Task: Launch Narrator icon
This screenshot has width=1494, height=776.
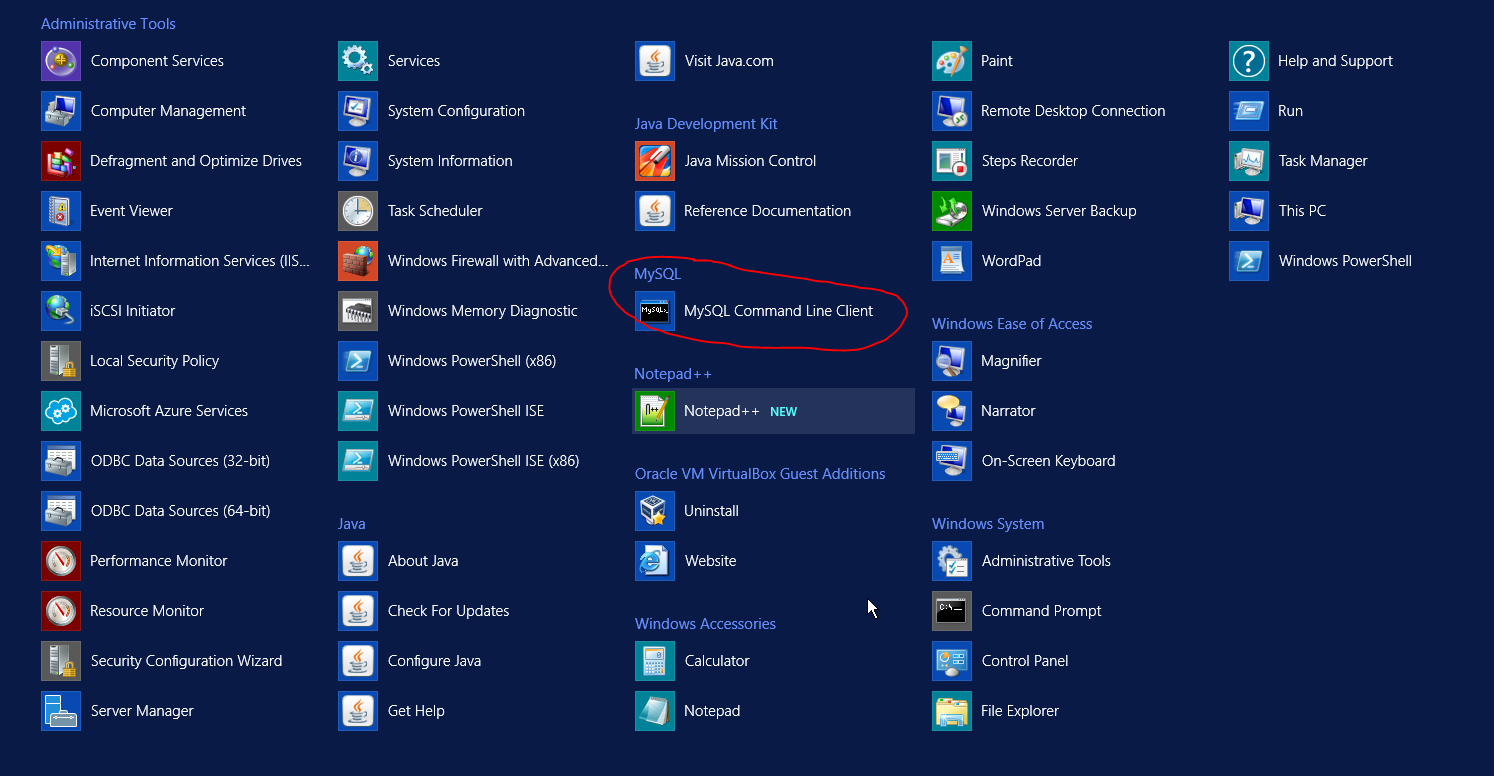Action: pos(952,411)
